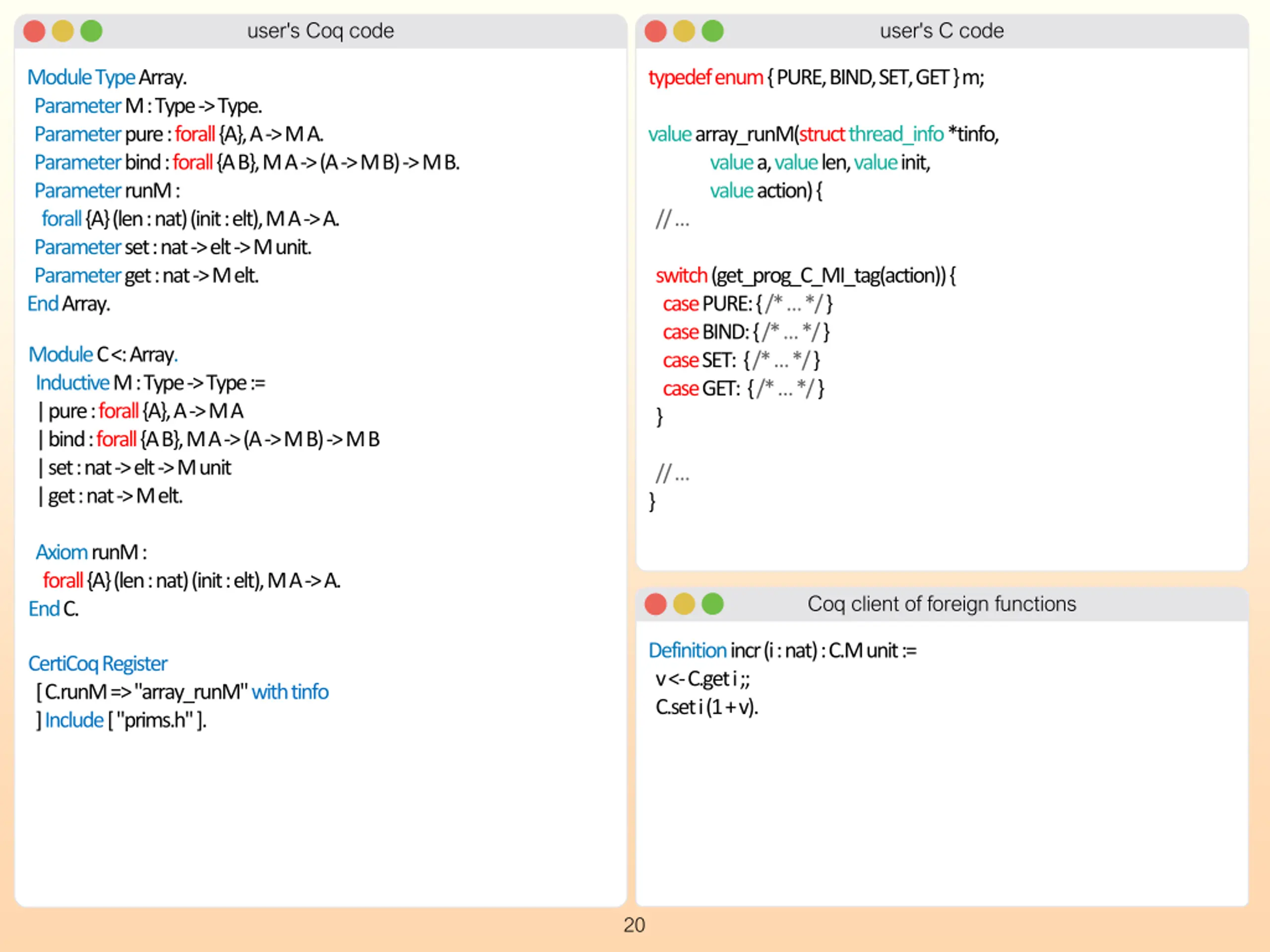The width and height of the screenshot is (1270, 952).
Task: Click "Coq client of foreign functions" title
Action: coord(942,604)
